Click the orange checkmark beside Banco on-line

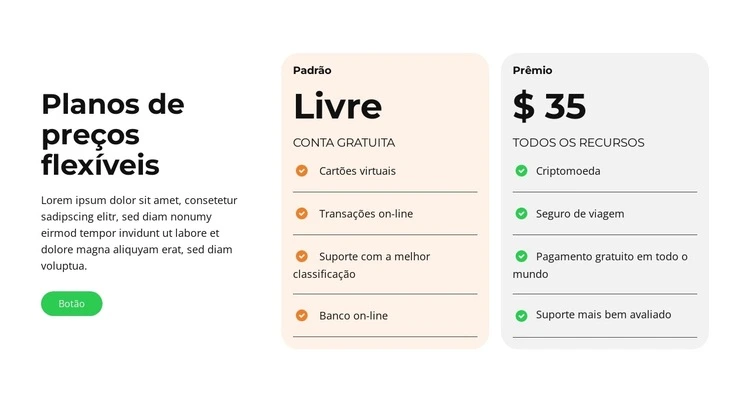pos(301,316)
